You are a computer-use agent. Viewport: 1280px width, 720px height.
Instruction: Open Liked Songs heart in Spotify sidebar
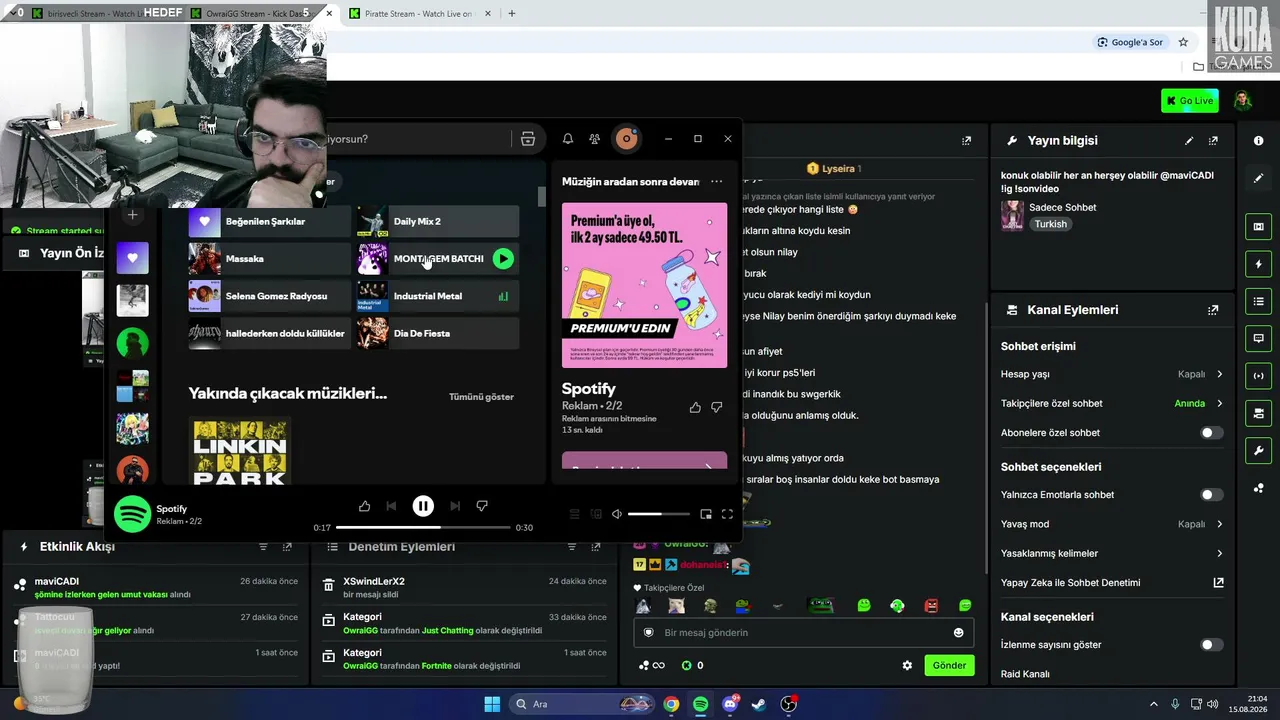click(x=132, y=258)
